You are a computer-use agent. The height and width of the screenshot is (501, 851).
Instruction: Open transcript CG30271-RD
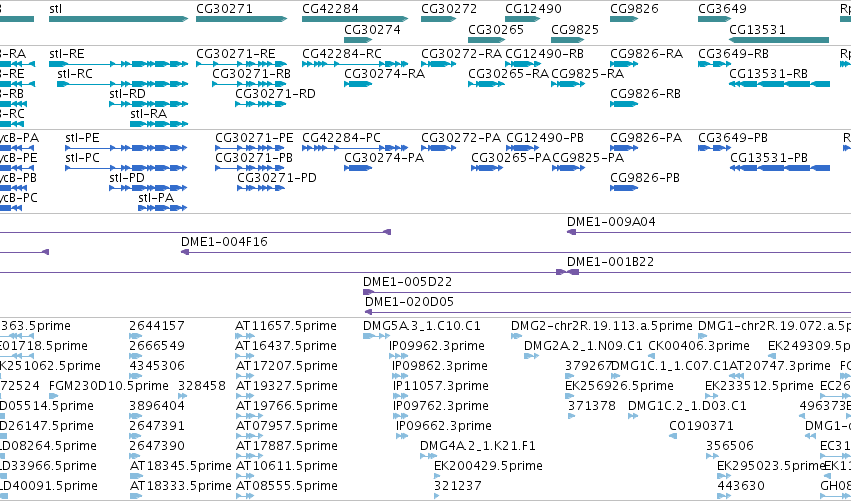[x=261, y=104]
